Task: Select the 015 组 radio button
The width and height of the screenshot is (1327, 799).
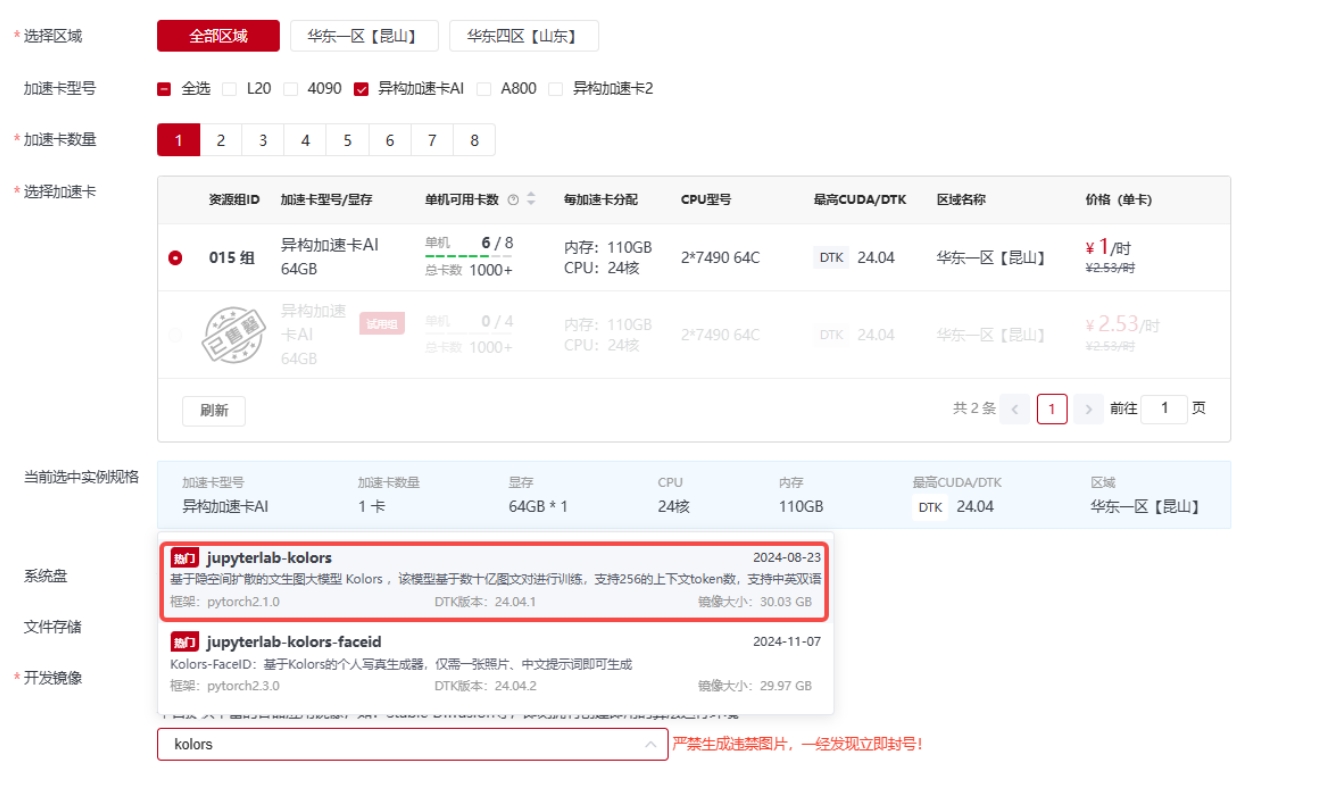Action: click(x=176, y=258)
